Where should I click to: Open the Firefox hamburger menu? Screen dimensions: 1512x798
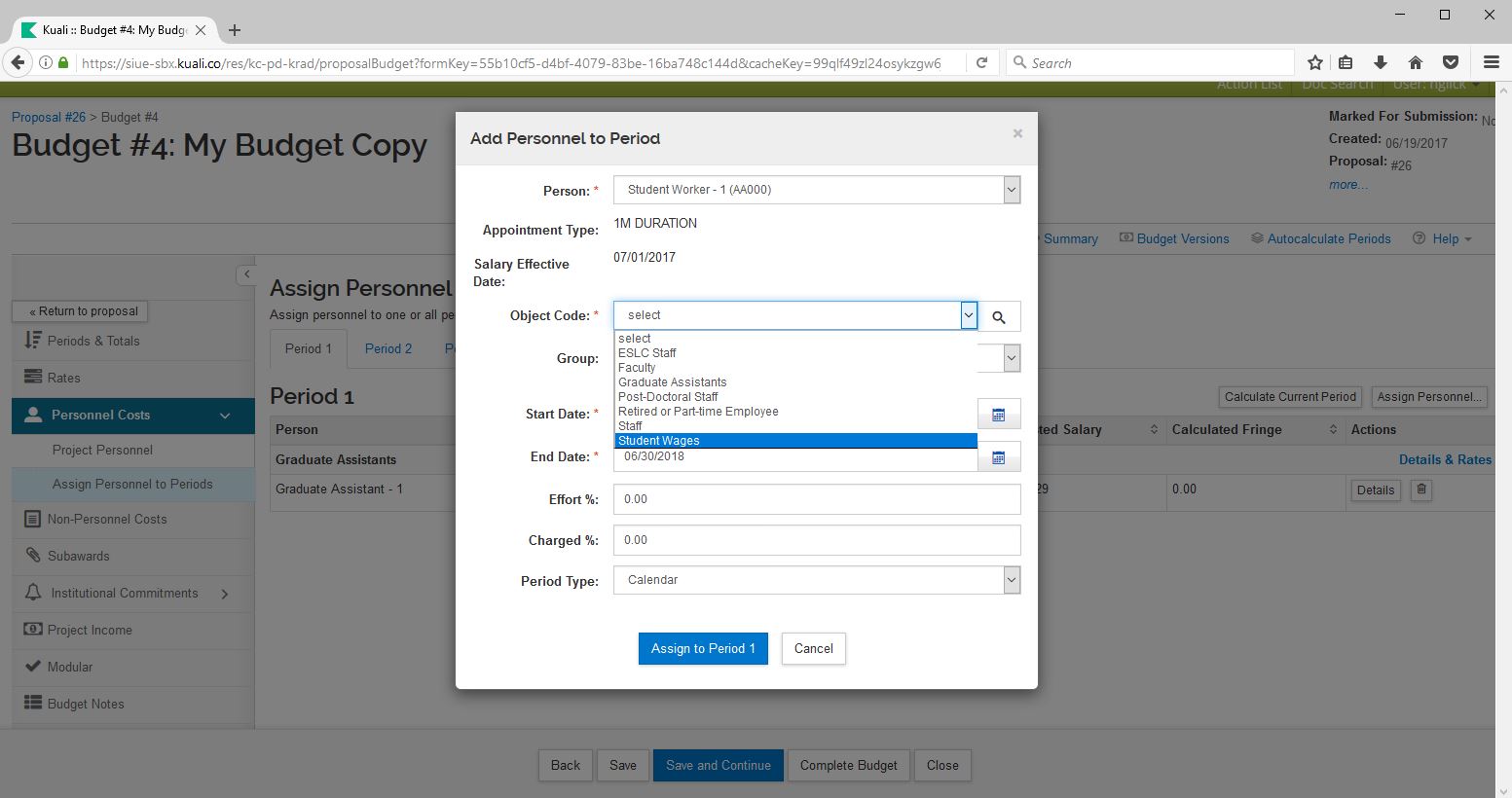pyautogui.click(x=1491, y=62)
